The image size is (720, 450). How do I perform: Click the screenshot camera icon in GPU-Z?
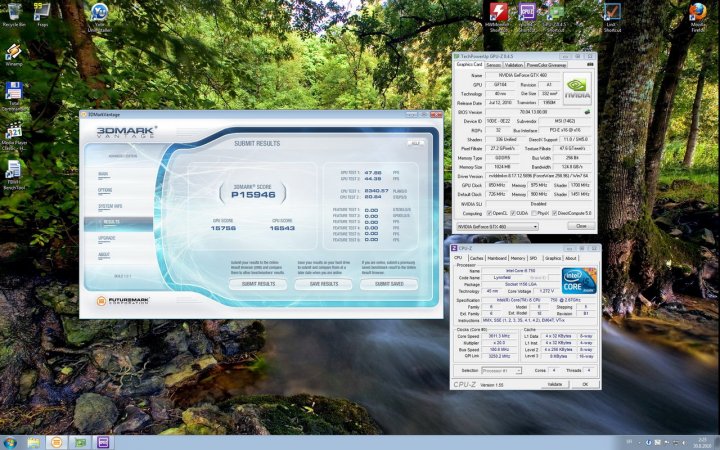590,65
